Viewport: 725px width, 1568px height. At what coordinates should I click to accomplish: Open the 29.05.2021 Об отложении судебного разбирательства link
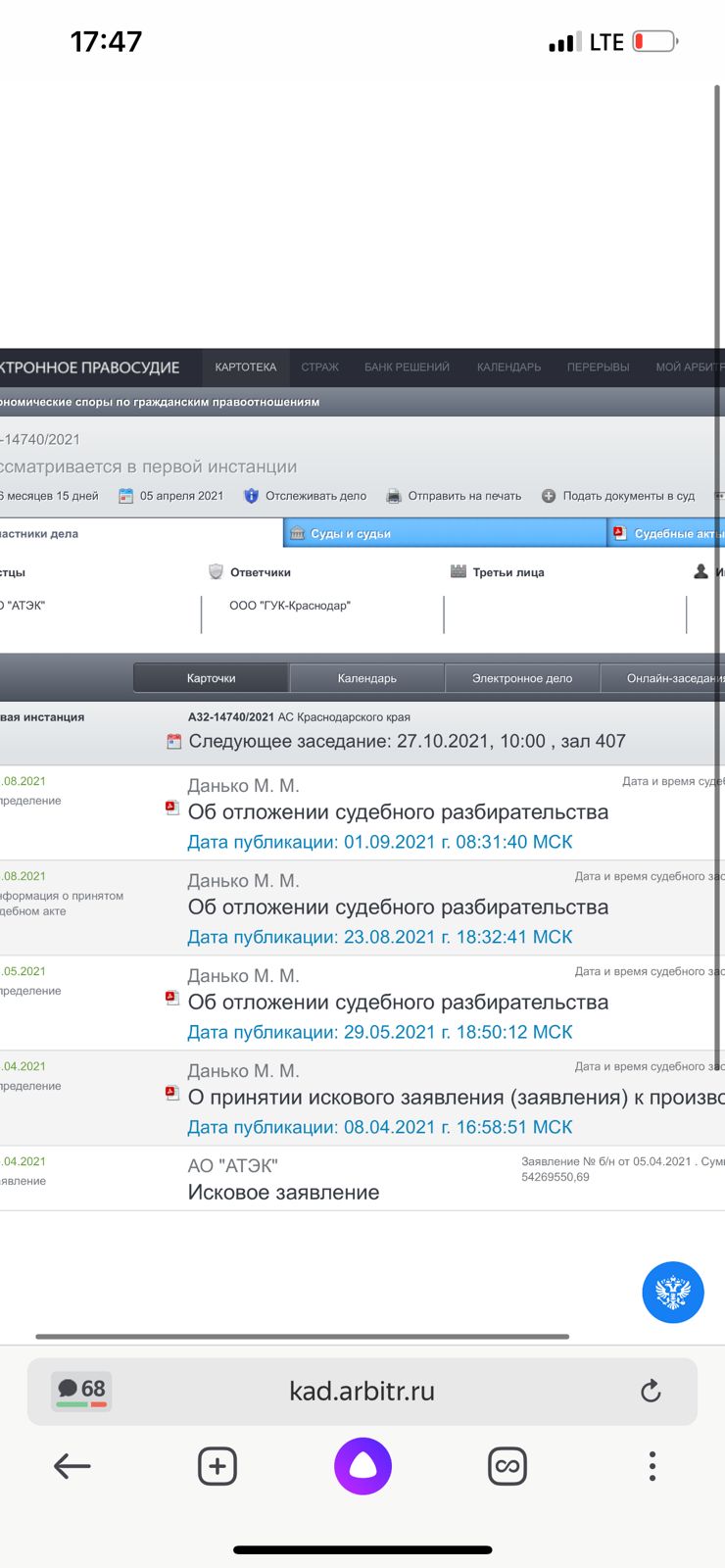(x=398, y=1003)
